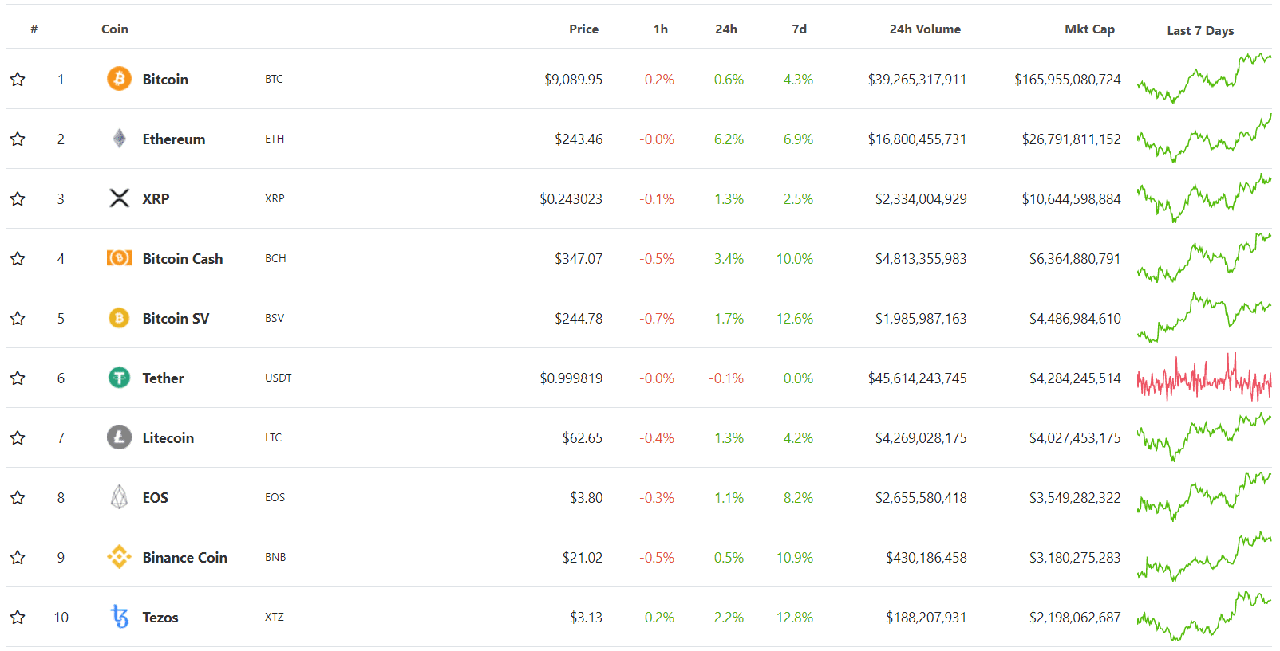
Task: View Binance Coin's 7-day sparkline
Action: [1204, 557]
